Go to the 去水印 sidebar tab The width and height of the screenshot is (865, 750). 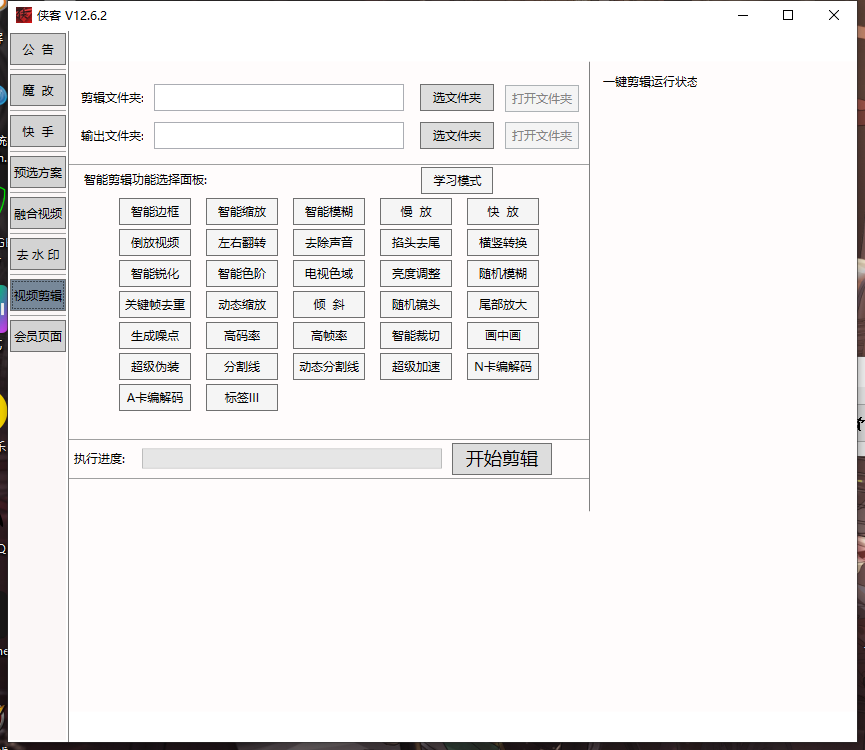(38, 255)
